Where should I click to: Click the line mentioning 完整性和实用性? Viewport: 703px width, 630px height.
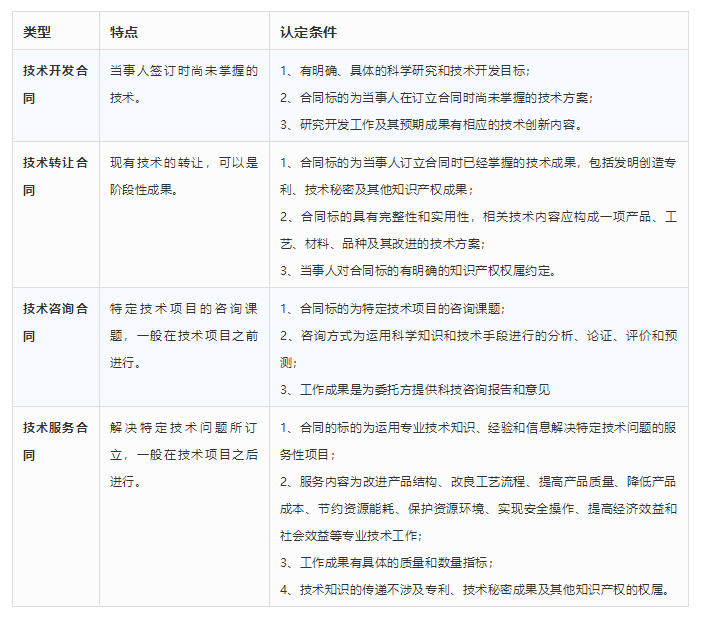point(478,216)
